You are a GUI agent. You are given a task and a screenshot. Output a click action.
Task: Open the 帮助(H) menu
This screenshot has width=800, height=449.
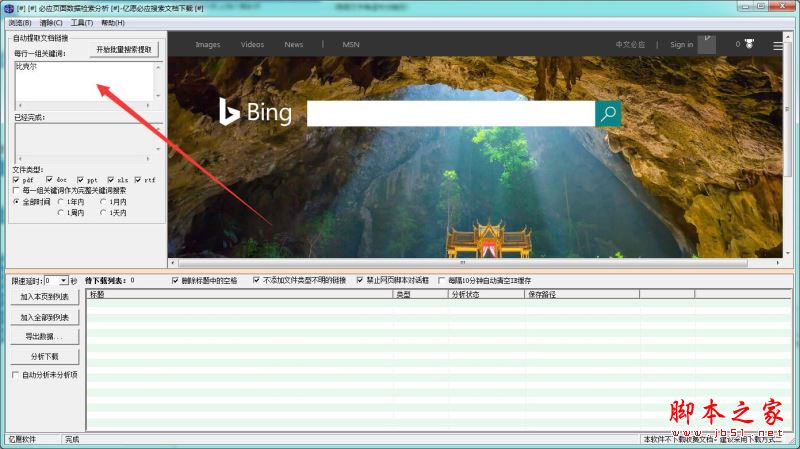click(113, 23)
